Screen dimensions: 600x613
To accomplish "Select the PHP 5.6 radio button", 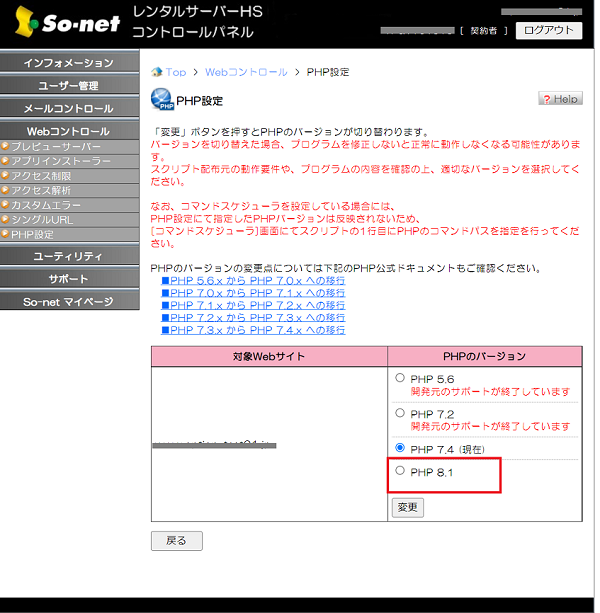I will click(400, 379).
